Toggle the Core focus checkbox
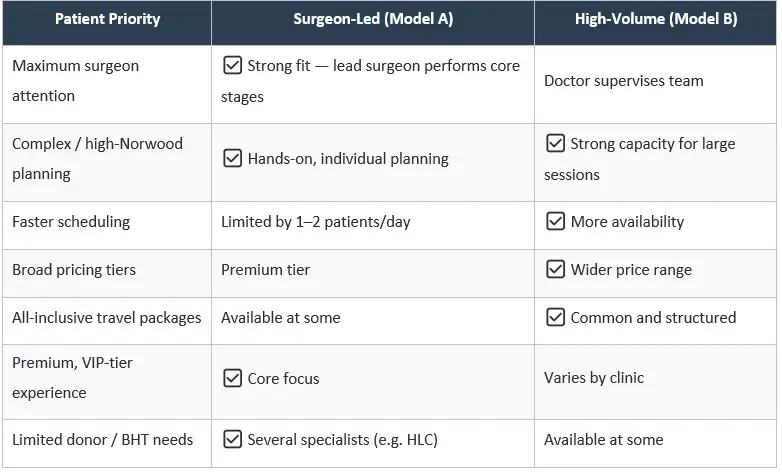The height and width of the screenshot is (473, 782). click(x=232, y=378)
